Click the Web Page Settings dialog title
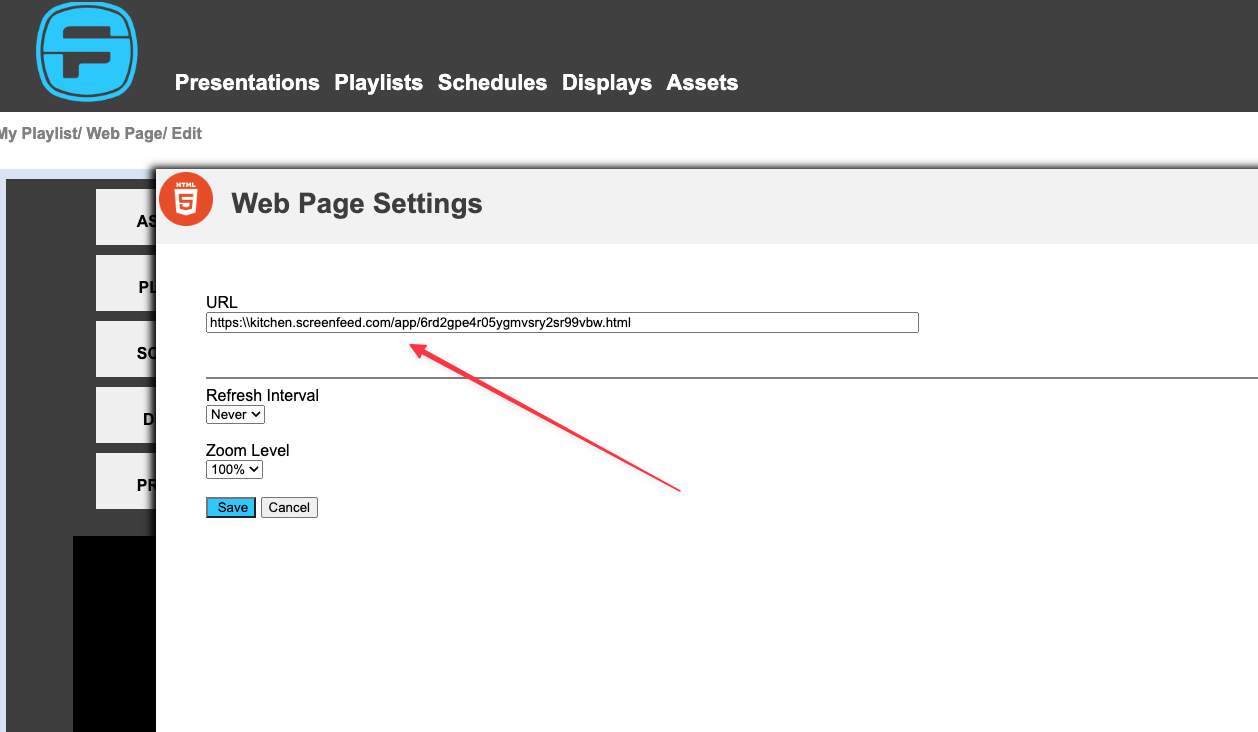Image resolution: width=1258 pixels, height=732 pixels. coord(356,203)
